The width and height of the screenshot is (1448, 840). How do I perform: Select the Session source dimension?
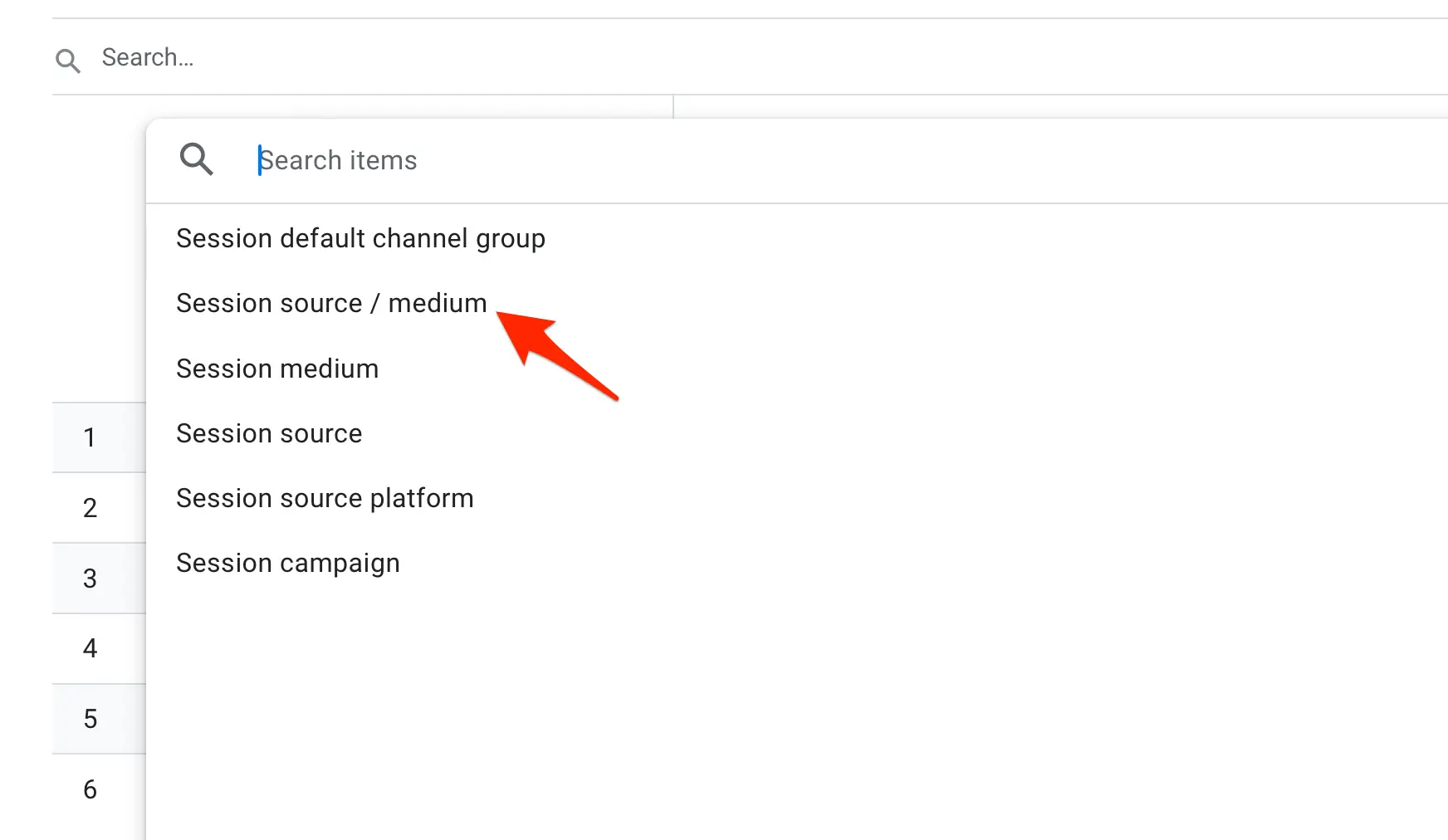[269, 433]
